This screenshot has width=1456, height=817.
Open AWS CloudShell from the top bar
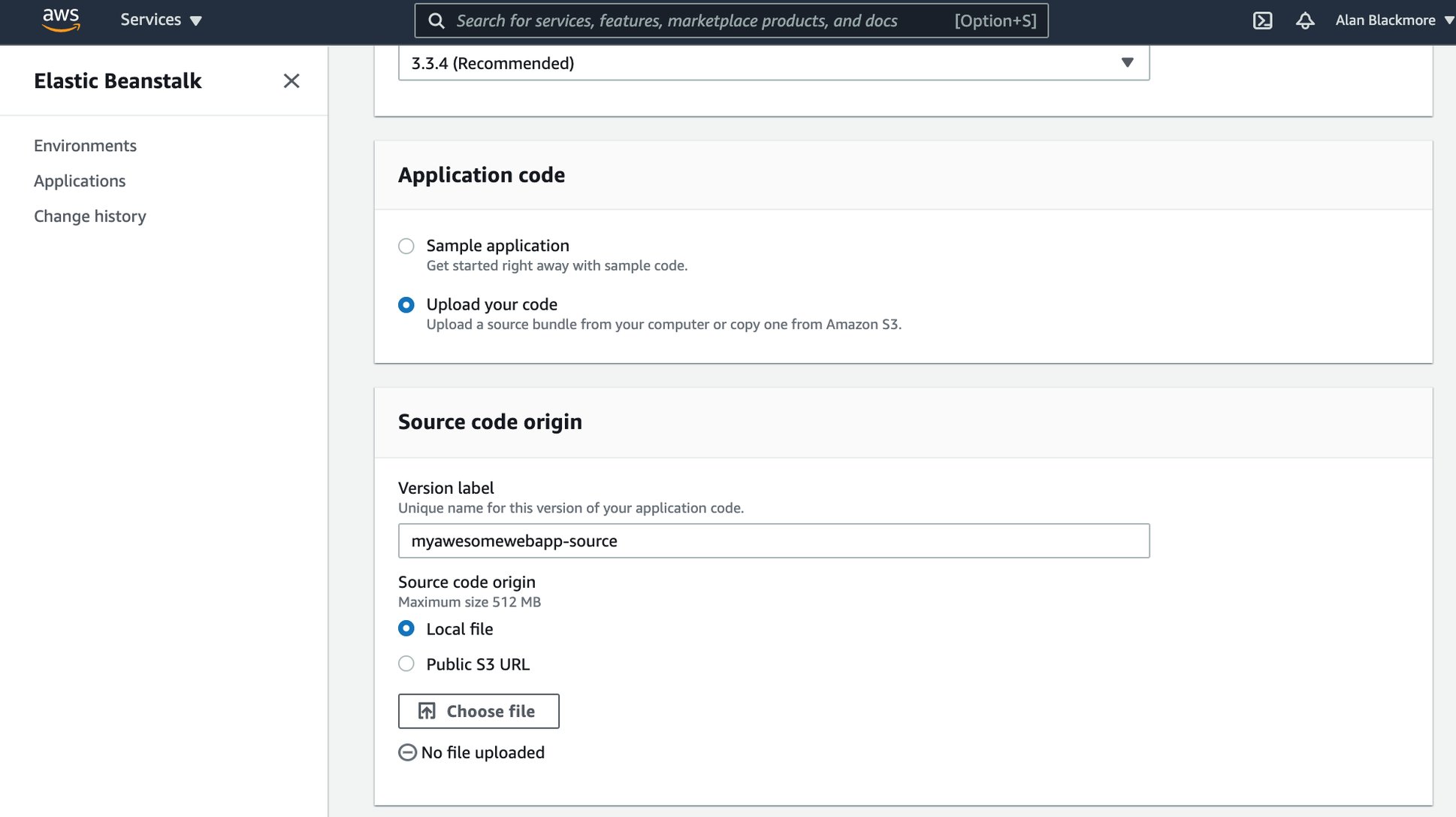point(1262,20)
